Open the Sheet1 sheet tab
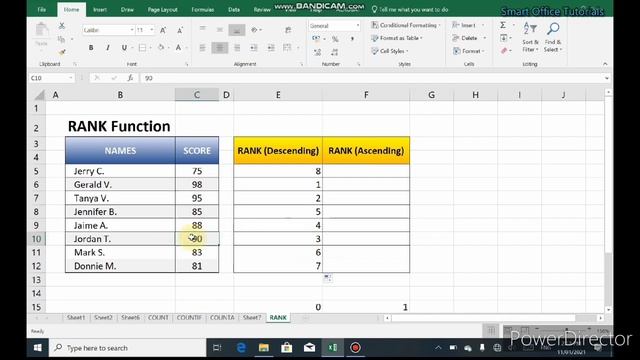Image resolution: width=640 pixels, height=360 pixels. [x=76, y=318]
